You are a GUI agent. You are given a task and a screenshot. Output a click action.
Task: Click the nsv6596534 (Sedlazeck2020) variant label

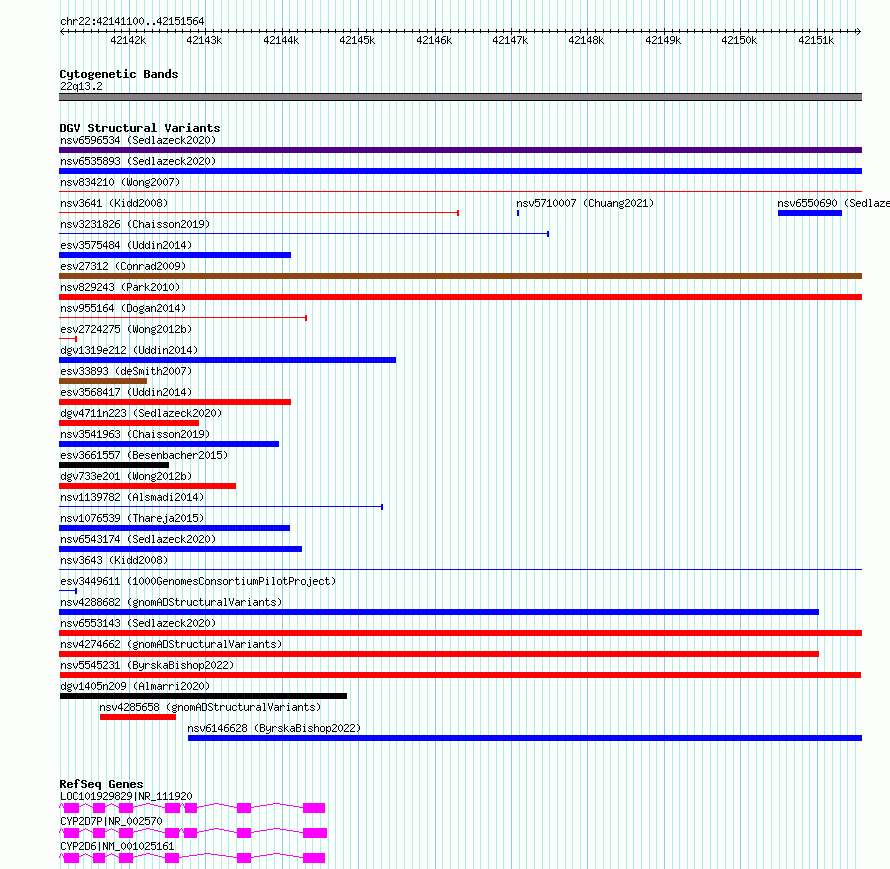pyautogui.click(x=138, y=140)
